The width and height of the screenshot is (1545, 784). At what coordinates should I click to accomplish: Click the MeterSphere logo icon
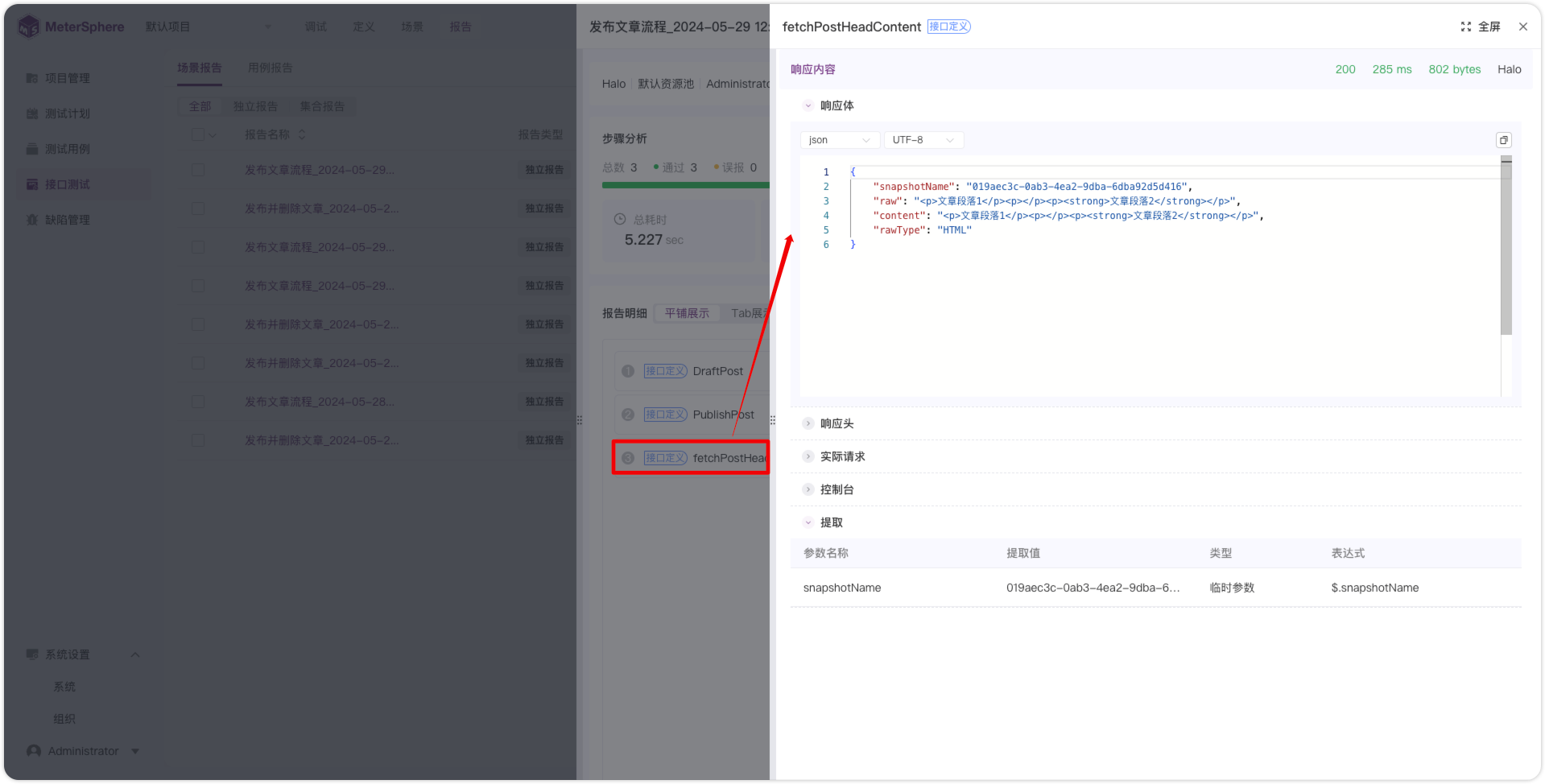pos(29,27)
